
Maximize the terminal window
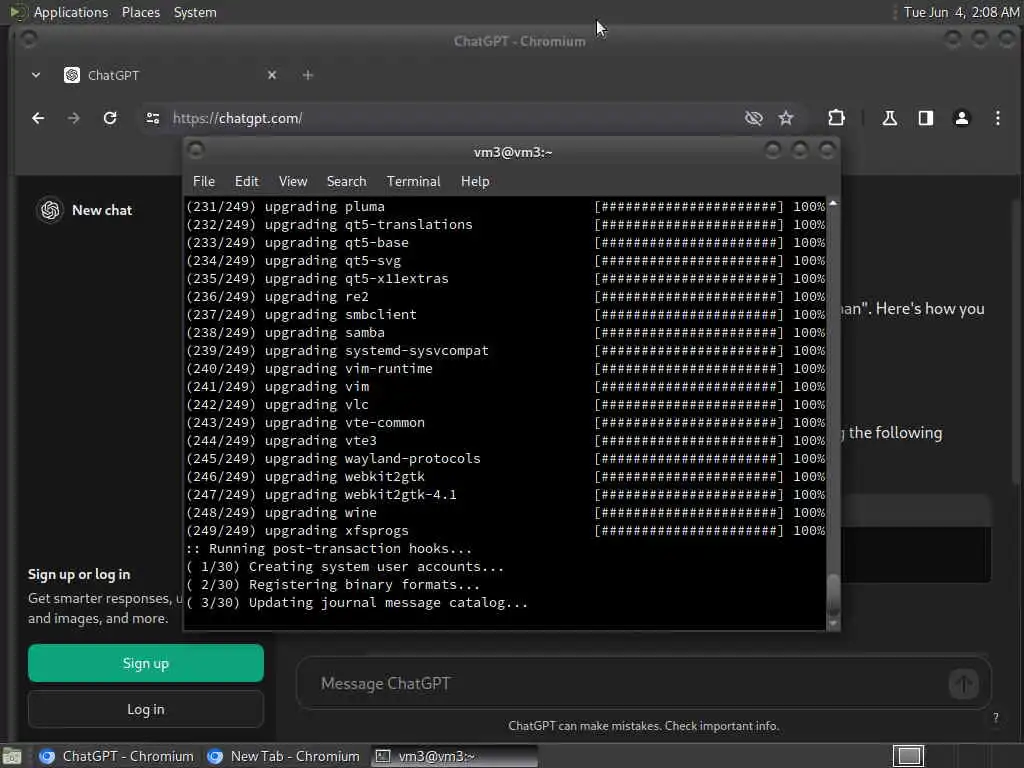(x=800, y=151)
